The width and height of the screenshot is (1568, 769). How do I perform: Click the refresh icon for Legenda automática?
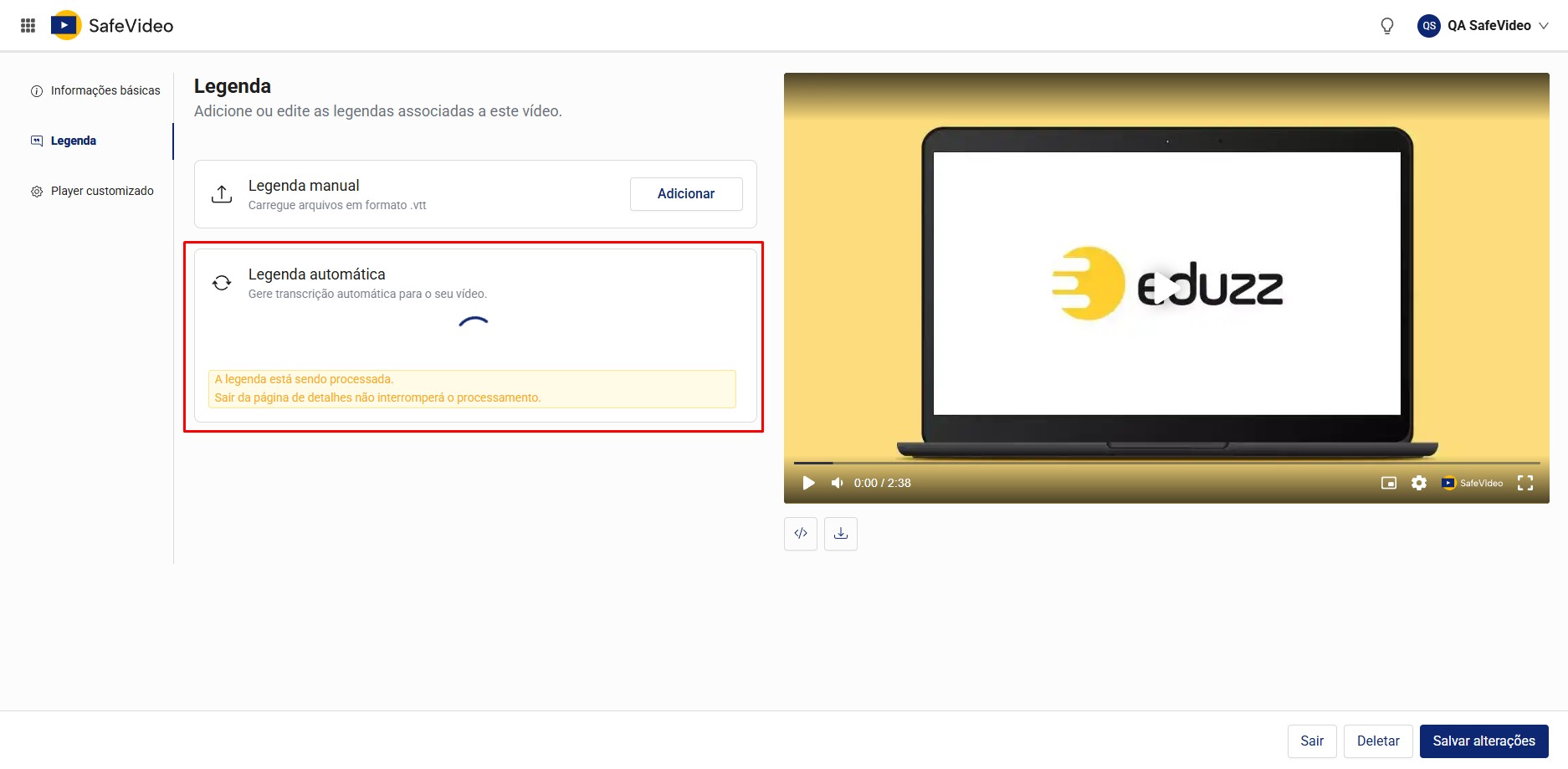click(222, 283)
